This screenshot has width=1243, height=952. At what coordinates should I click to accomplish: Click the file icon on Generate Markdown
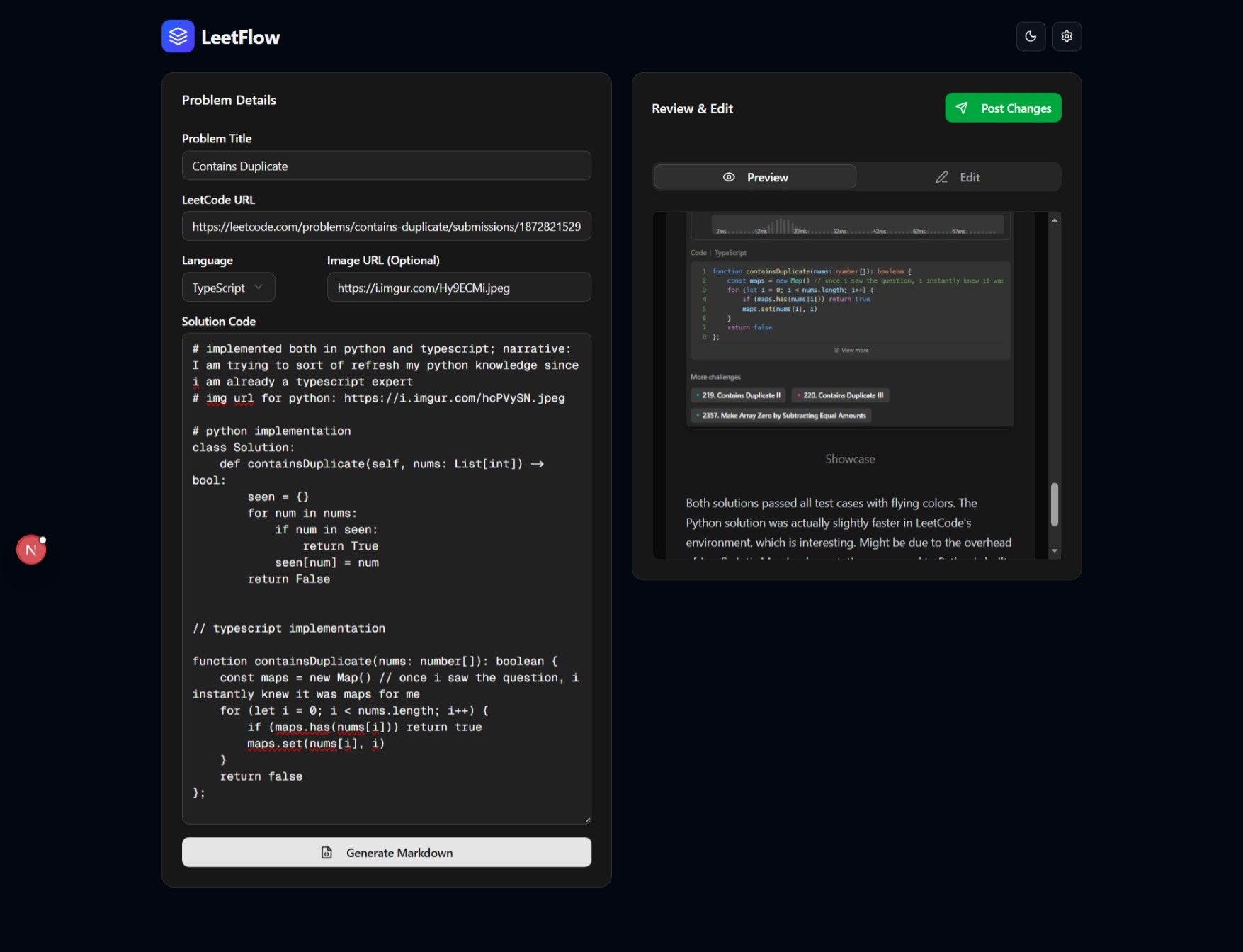[327, 853]
